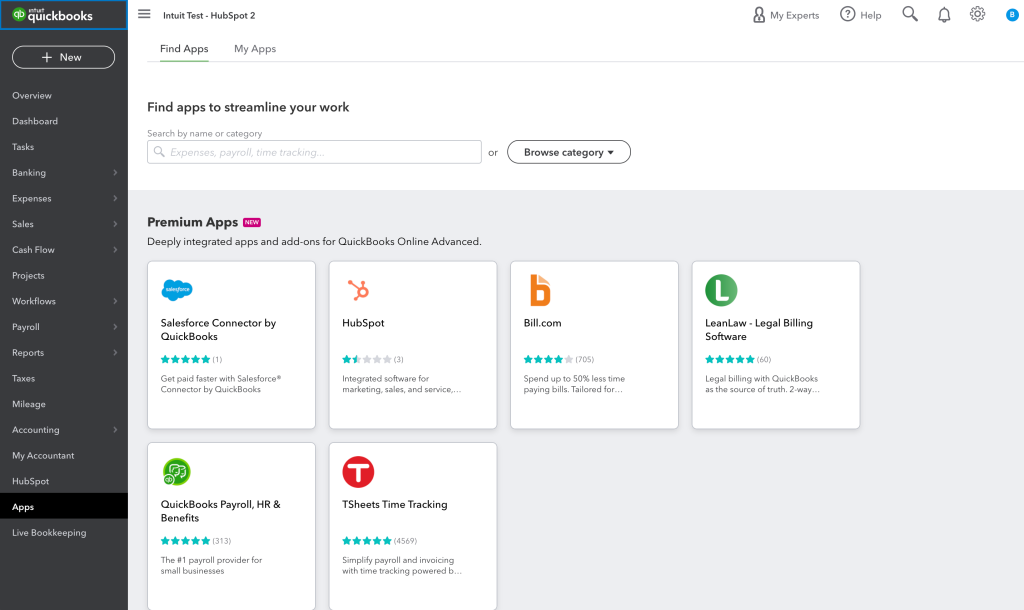Click the Get paid faster with Salesforce description
This screenshot has height=610, width=1024.
click(221, 384)
